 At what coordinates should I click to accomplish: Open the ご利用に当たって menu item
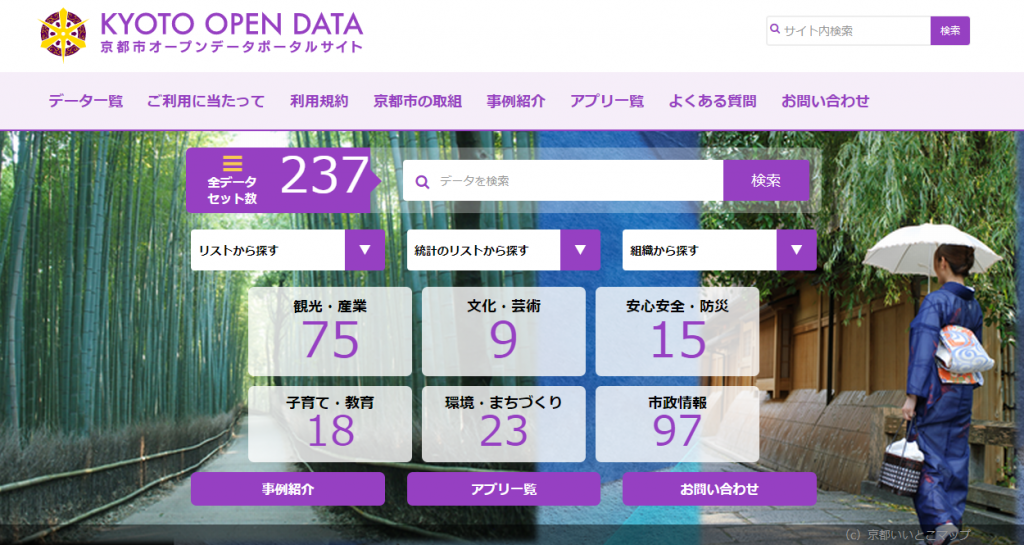tap(206, 101)
